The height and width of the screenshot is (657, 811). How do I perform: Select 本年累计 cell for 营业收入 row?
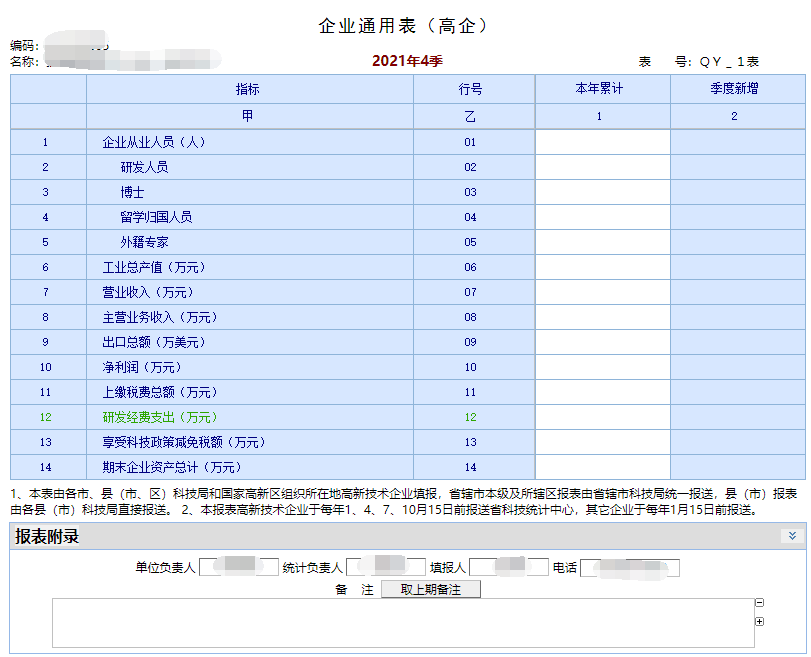603,292
